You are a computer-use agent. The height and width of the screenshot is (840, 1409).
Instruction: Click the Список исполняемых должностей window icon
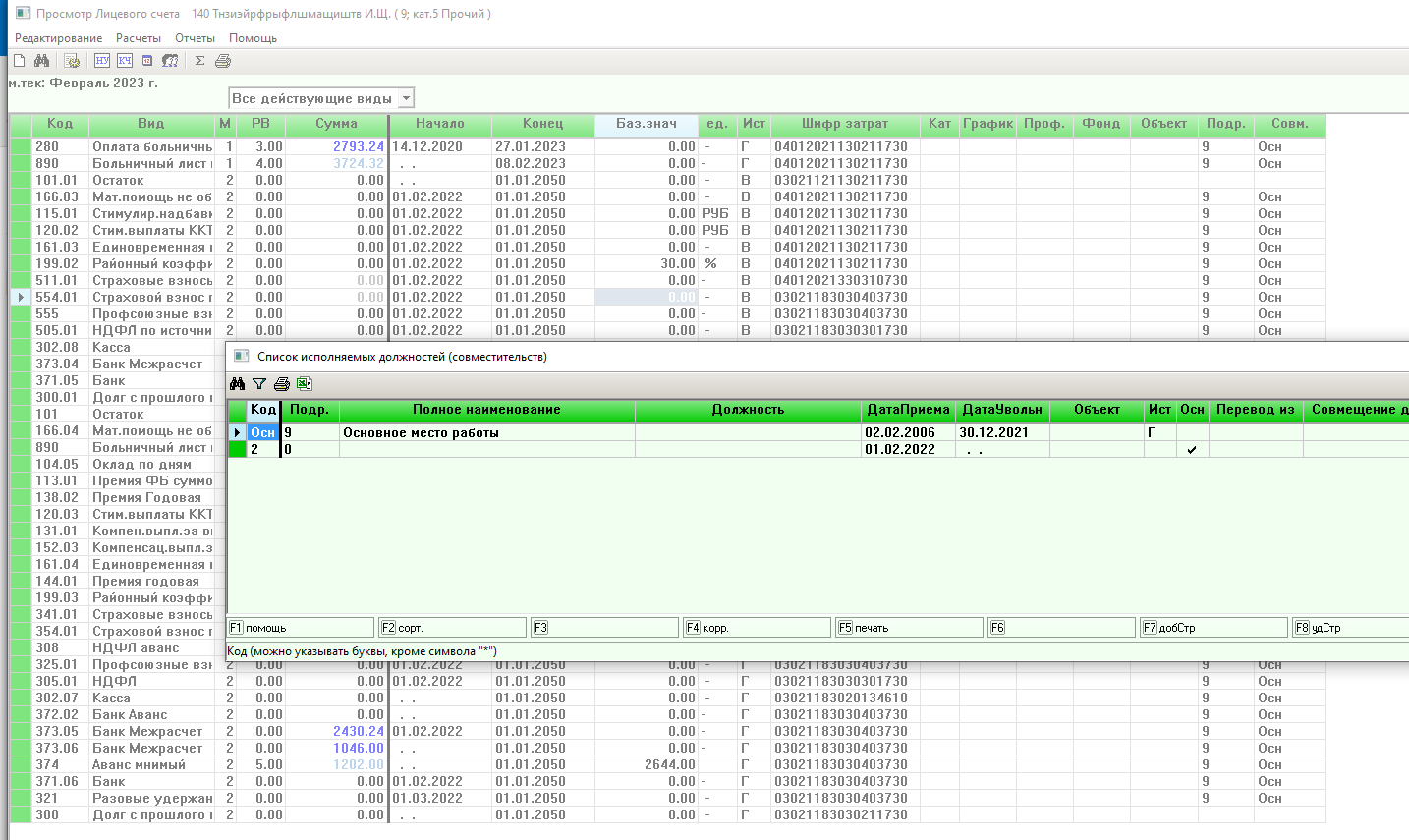[x=242, y=357]
